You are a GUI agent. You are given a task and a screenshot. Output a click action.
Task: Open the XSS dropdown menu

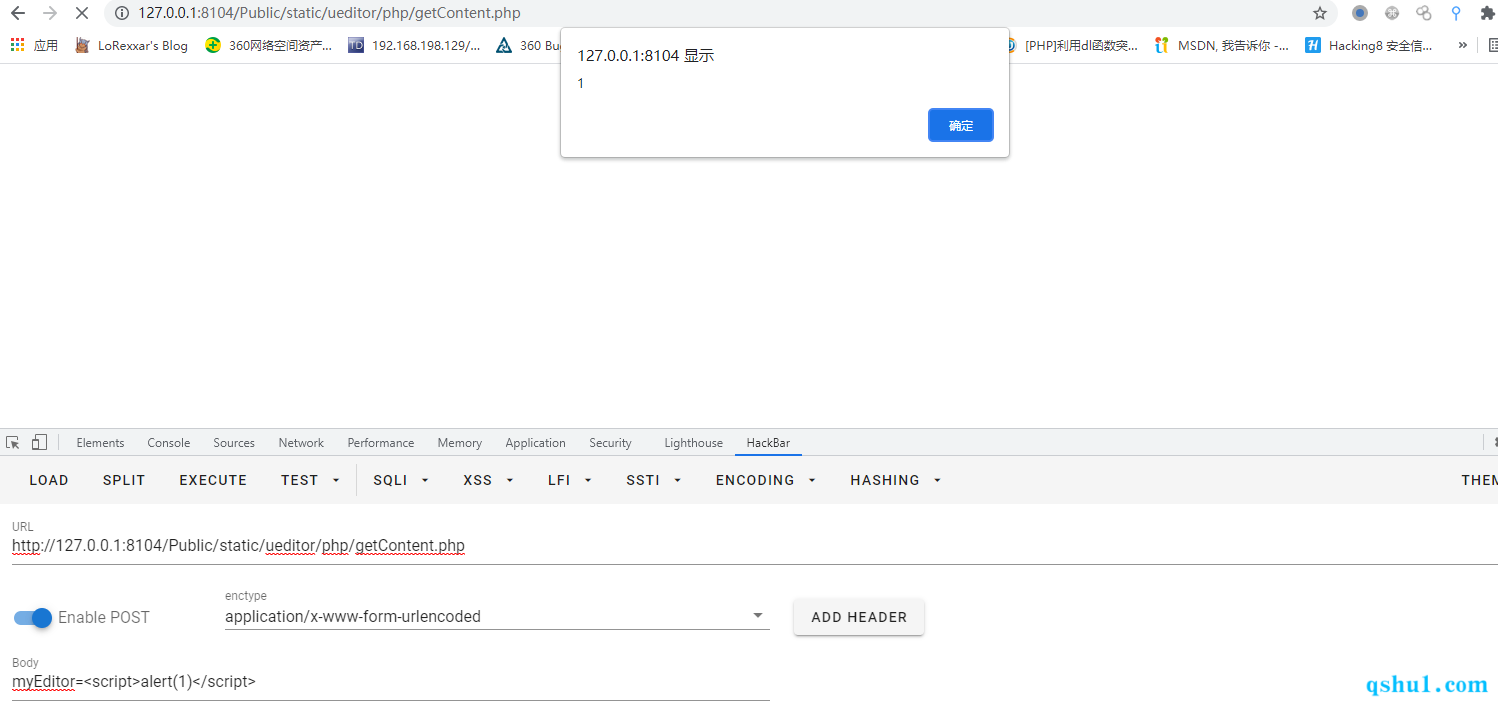(488, 480)
